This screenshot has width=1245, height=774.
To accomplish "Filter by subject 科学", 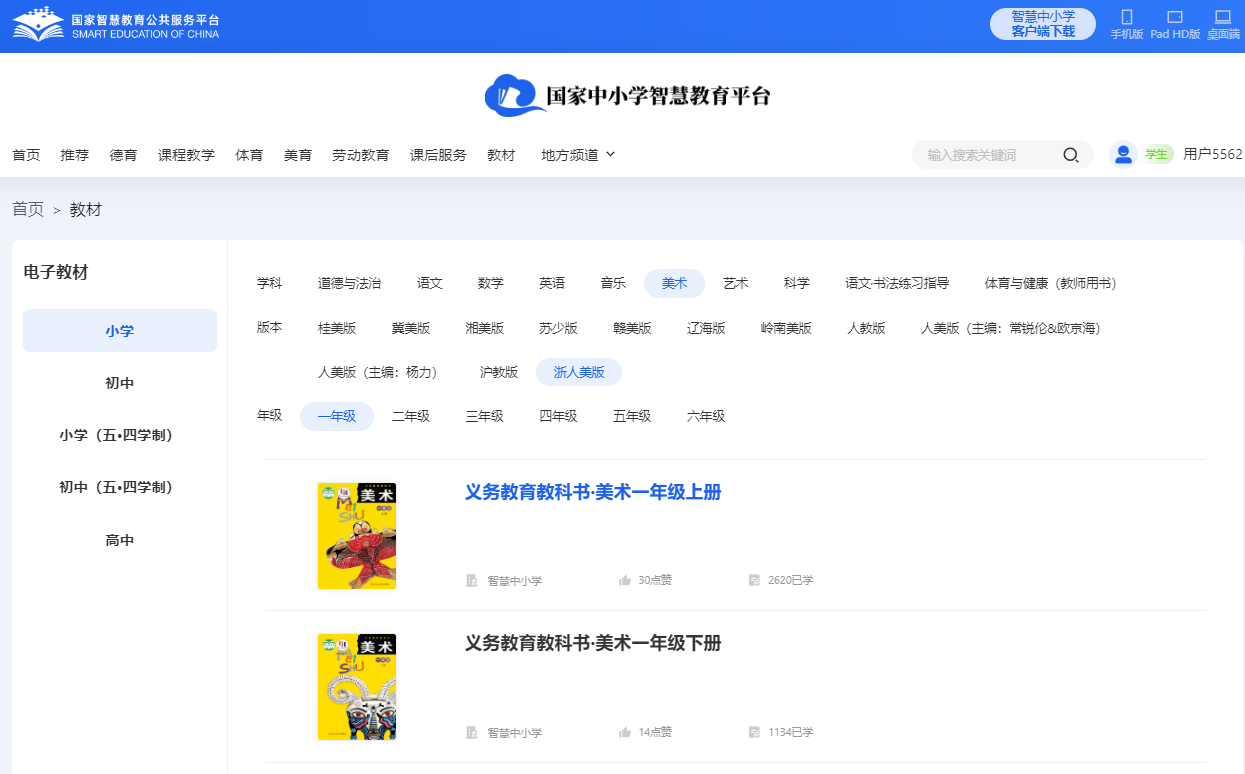I will 797,283.
